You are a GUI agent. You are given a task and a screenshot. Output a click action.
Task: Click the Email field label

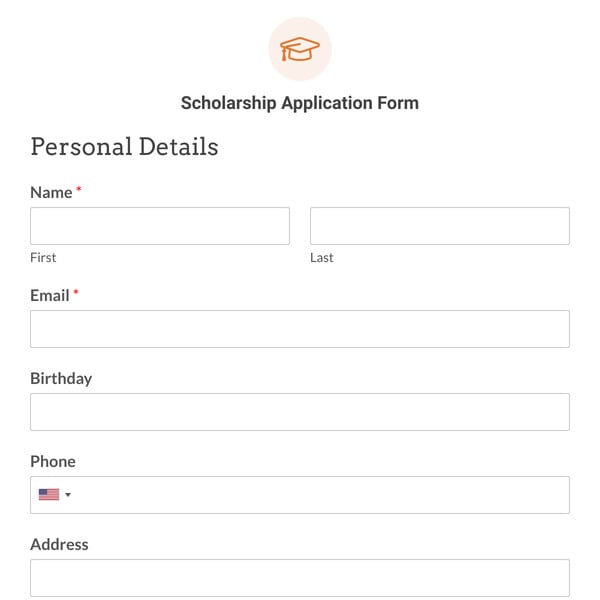(x=50, y=295)
